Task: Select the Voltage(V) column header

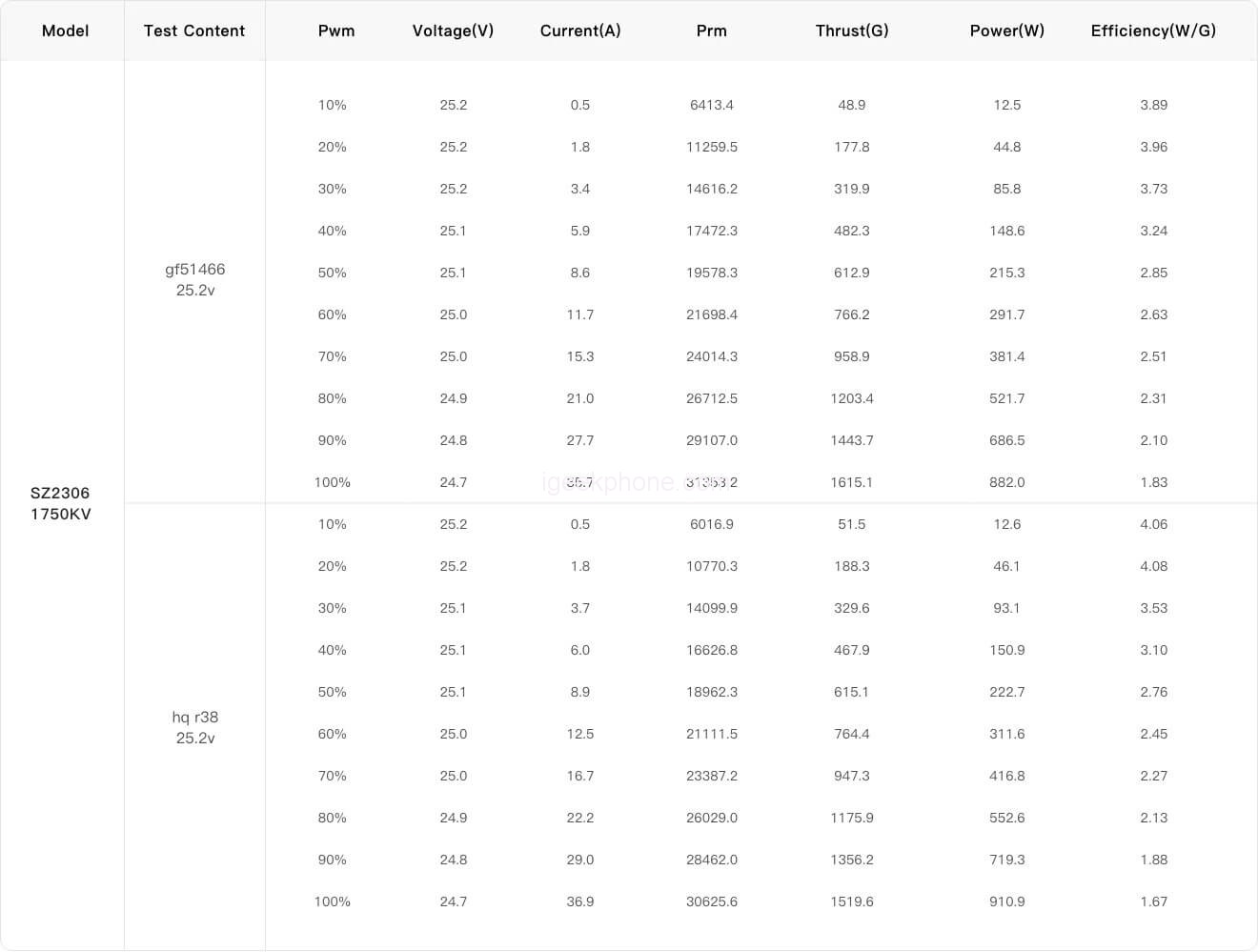Action: coord(453,30)
